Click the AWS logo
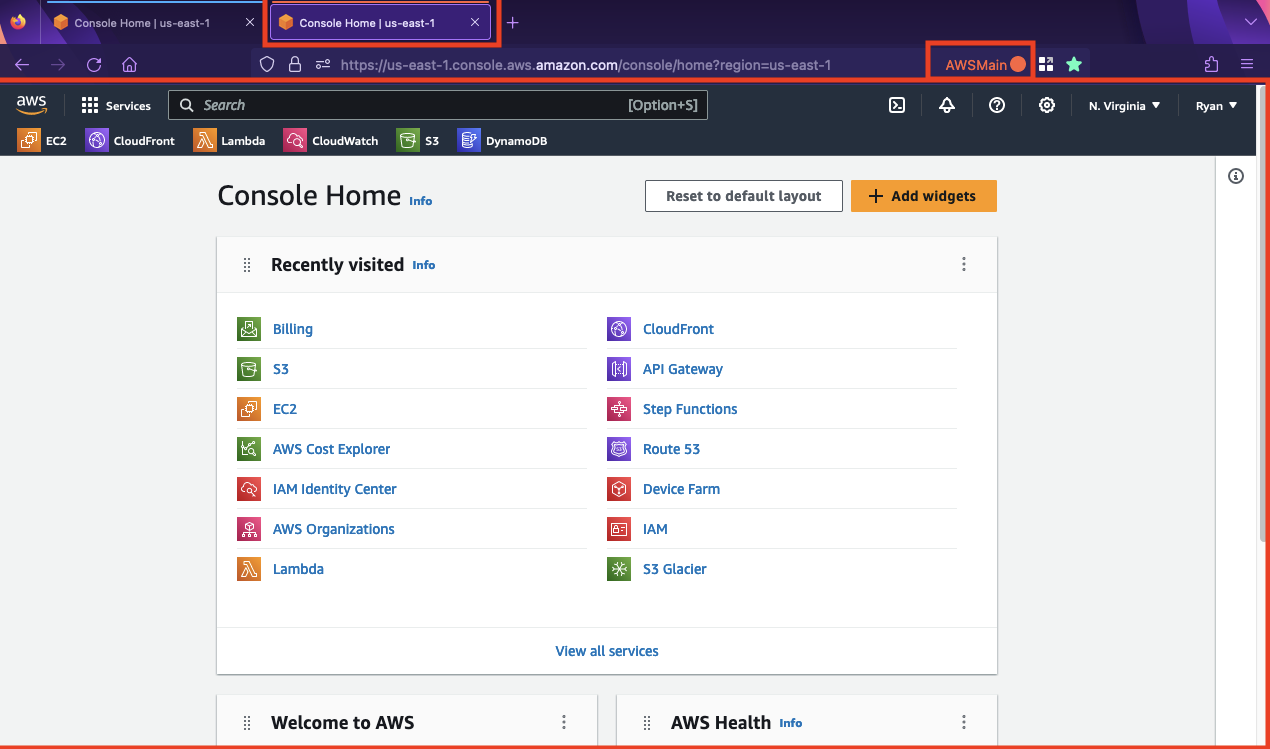1270x749 pixels. click(31, 105)
